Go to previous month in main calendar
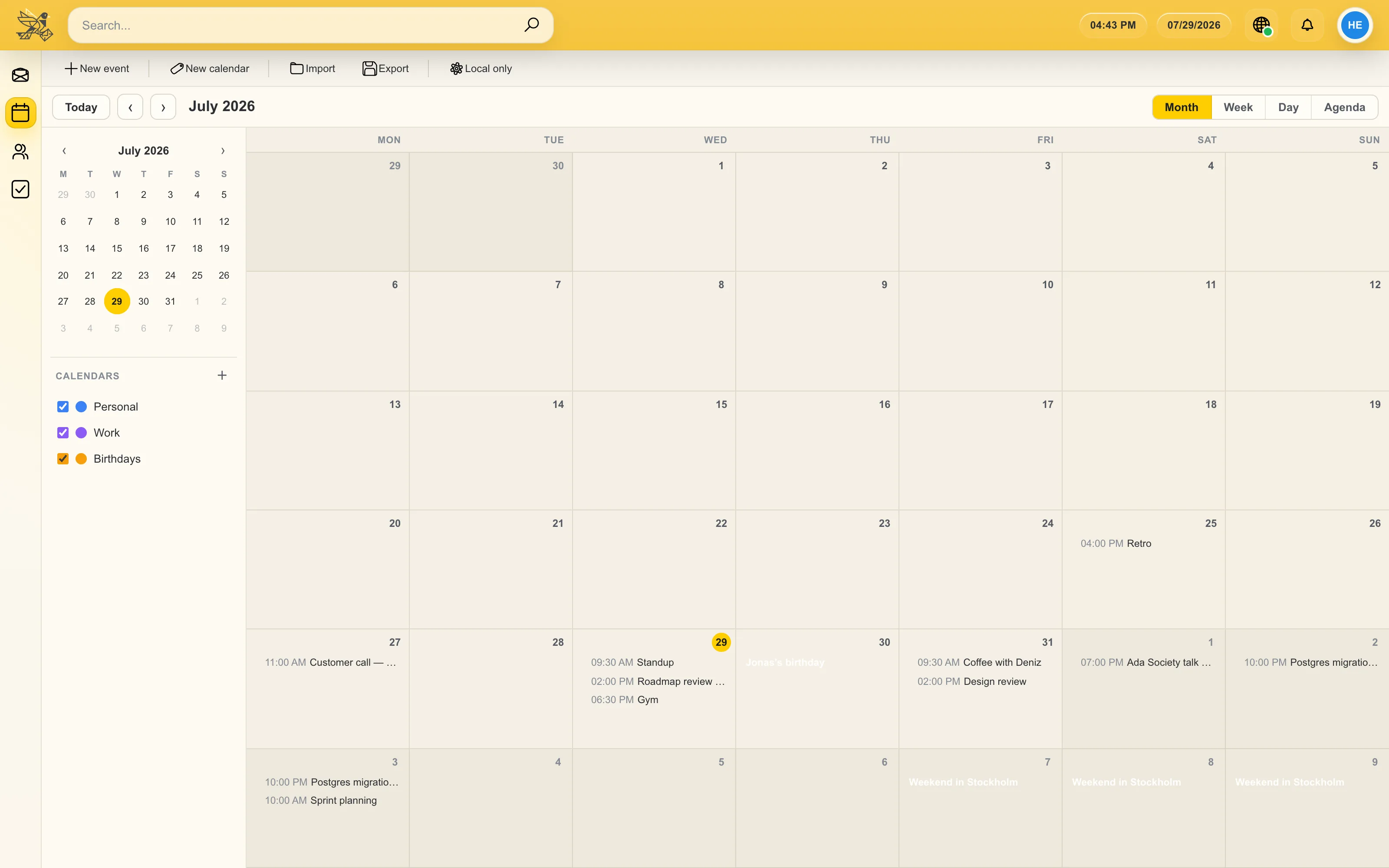1389x868 pixels. [x=130, y=107]
